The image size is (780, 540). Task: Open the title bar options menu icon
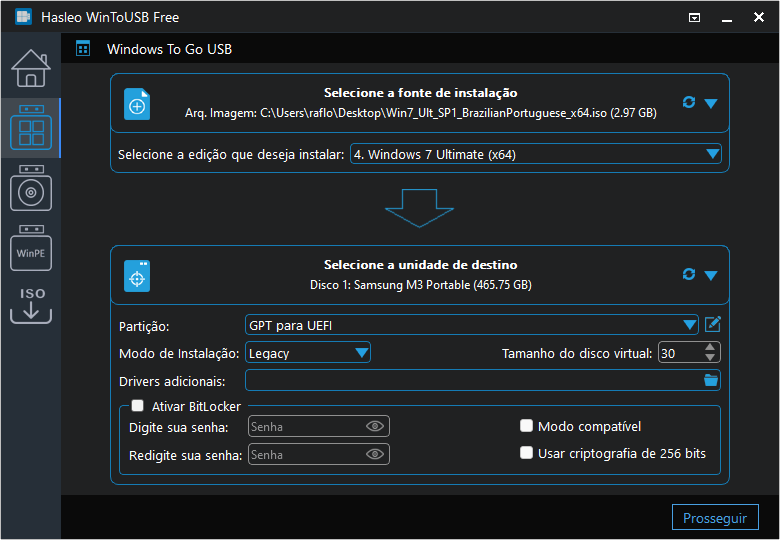(x=694, y=18)
